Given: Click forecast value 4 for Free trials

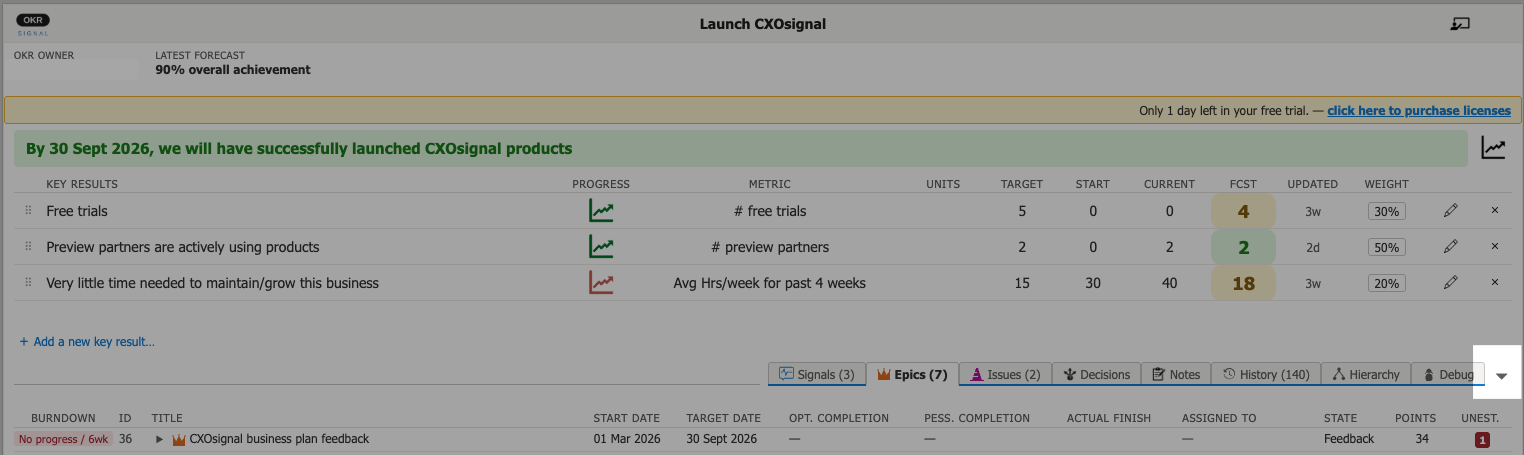Looking at the screenshot, I should point(1243,211).
